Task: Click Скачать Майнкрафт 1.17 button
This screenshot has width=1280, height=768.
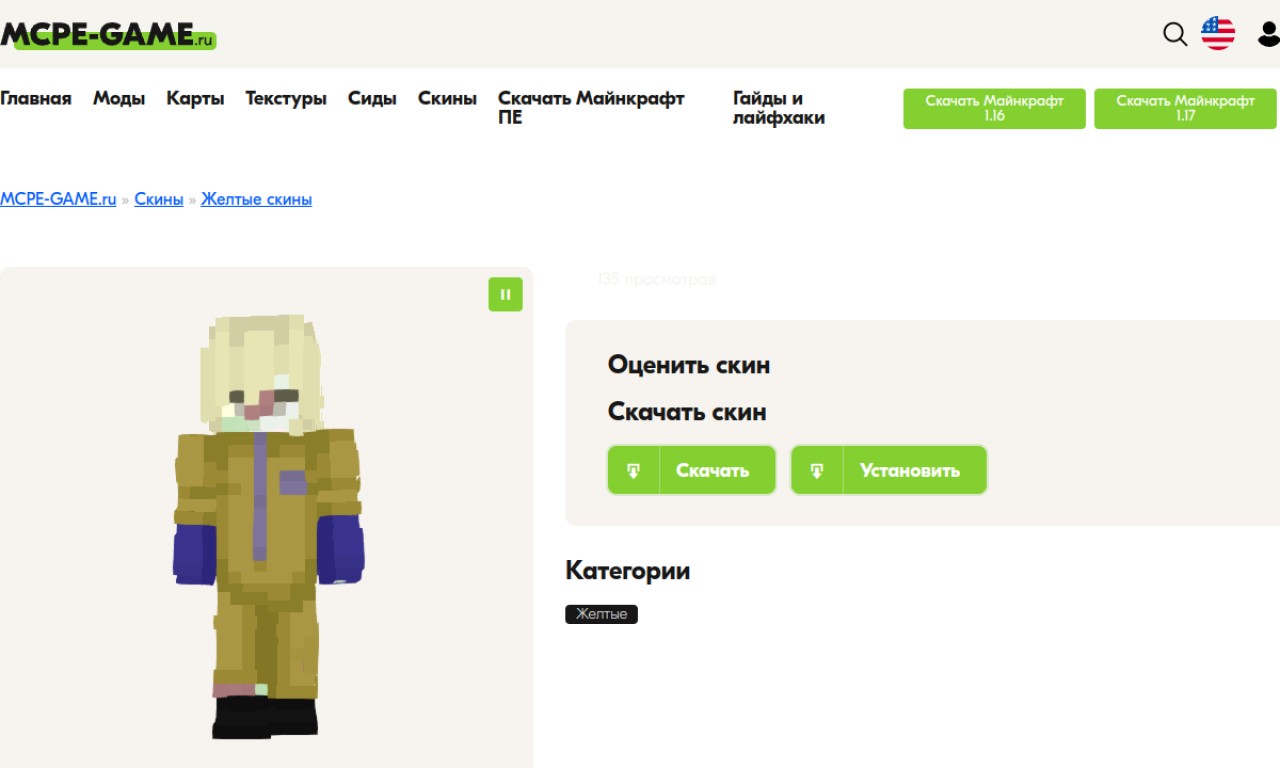Action: coord(1185,108)
